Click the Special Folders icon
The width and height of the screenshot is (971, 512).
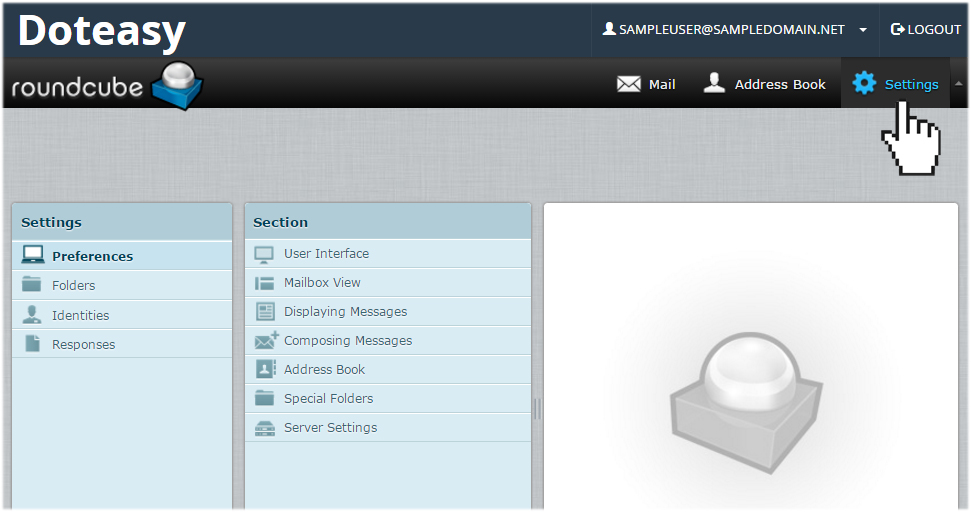(x=264, y=397)
